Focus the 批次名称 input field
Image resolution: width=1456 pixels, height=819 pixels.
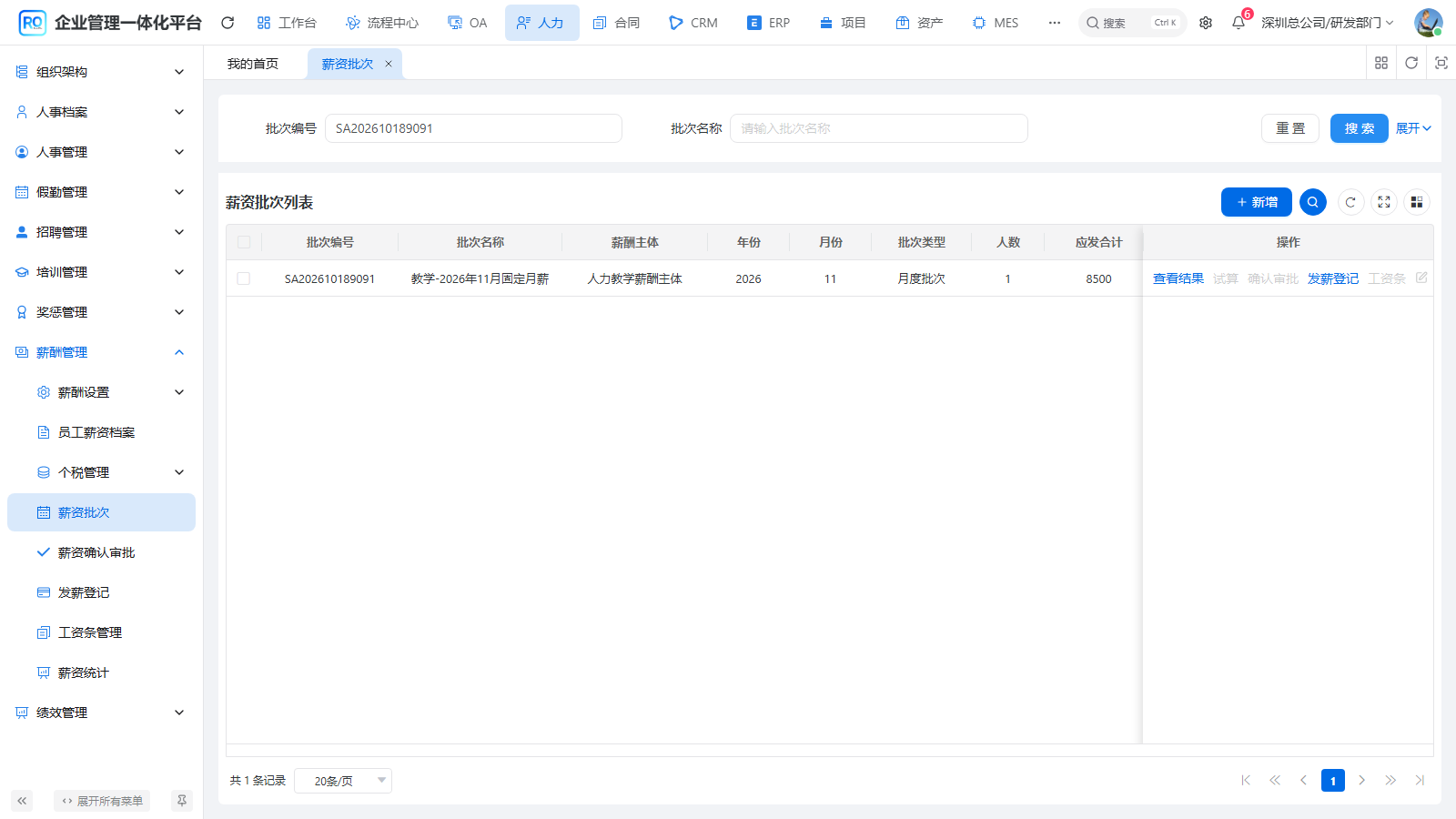tap(879, 128)
